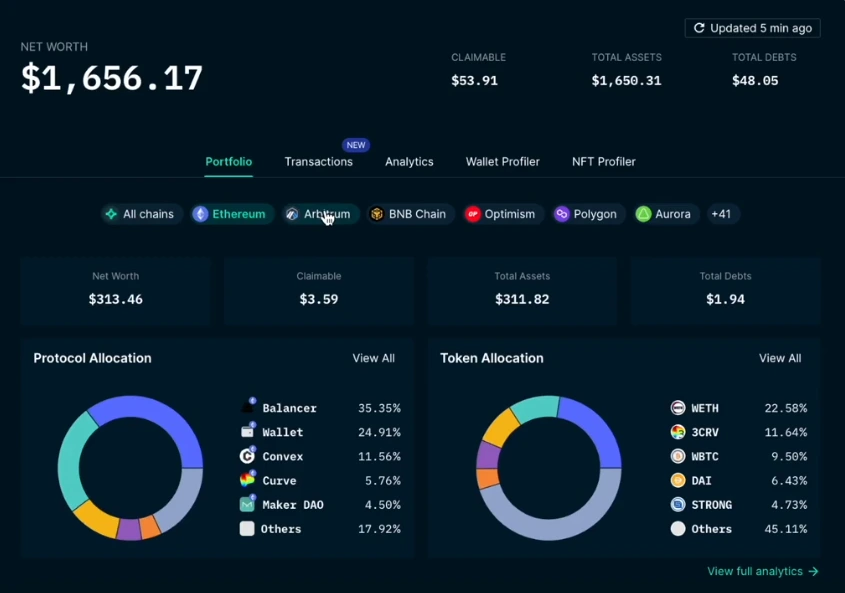Switch to the Transactions tab

[319, 161]
